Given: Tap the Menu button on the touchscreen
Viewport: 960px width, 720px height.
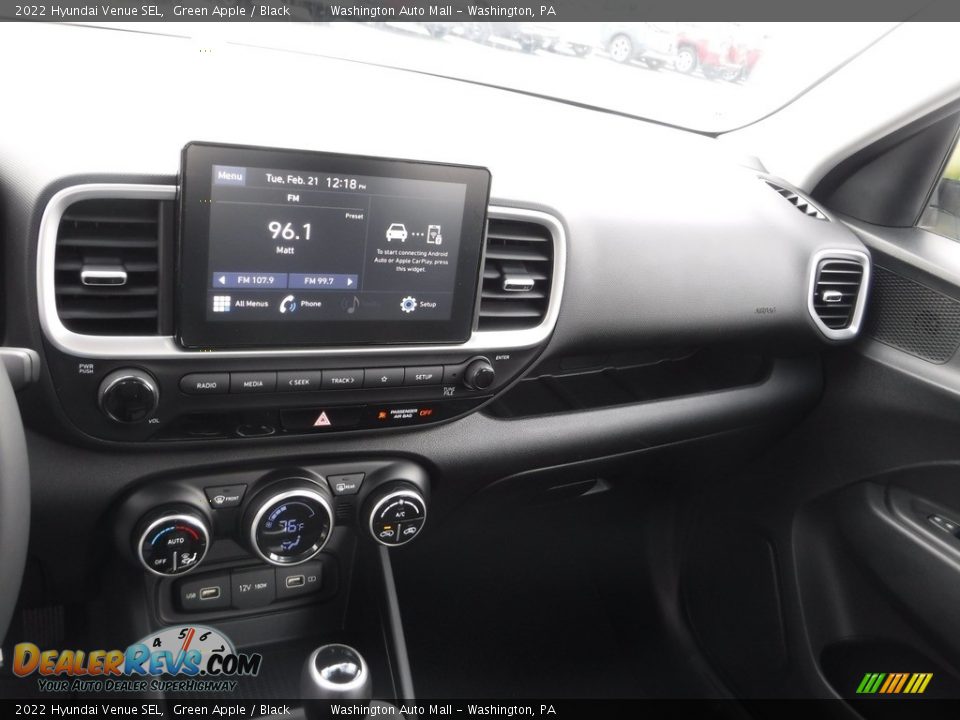Looking at the screenshot, I should [230, 176].
